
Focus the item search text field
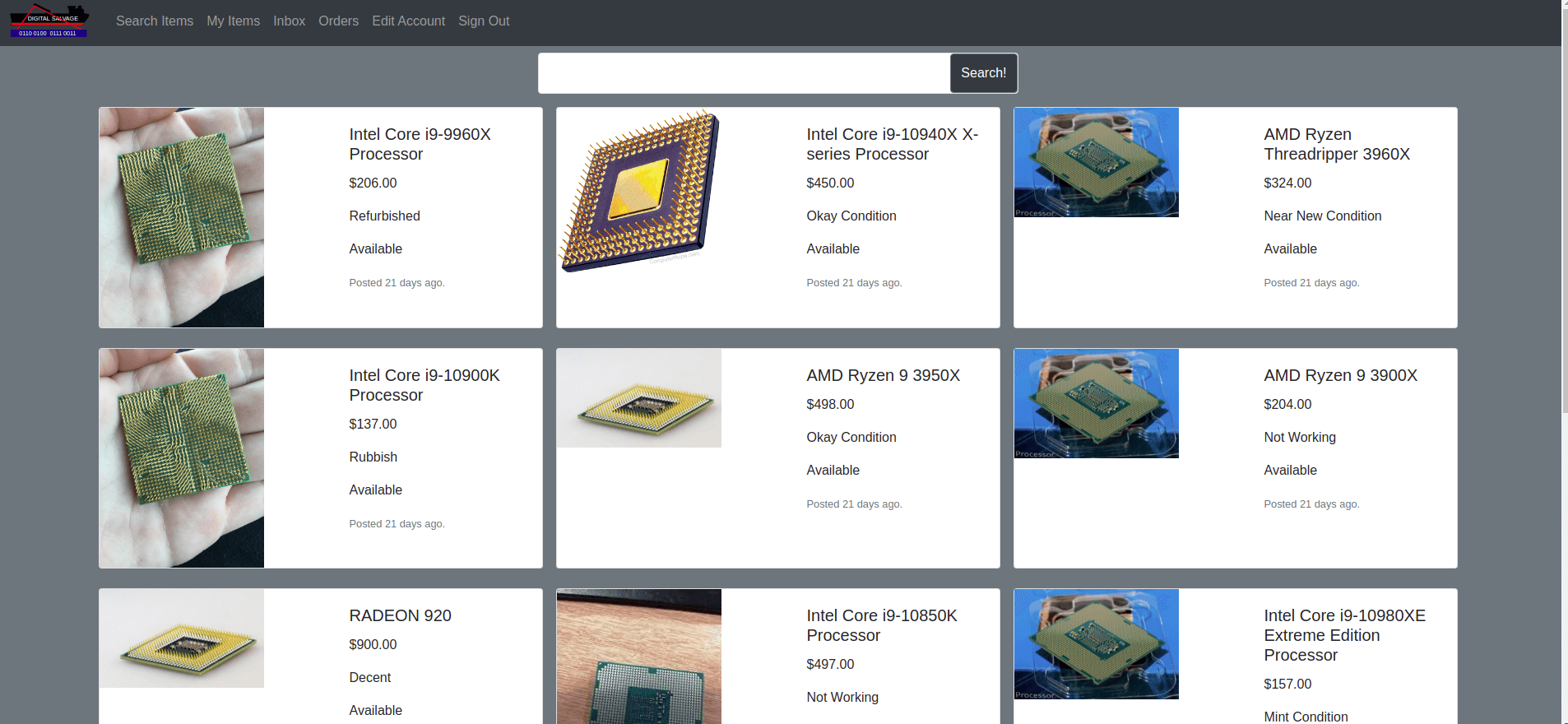(x=745, y=73)
